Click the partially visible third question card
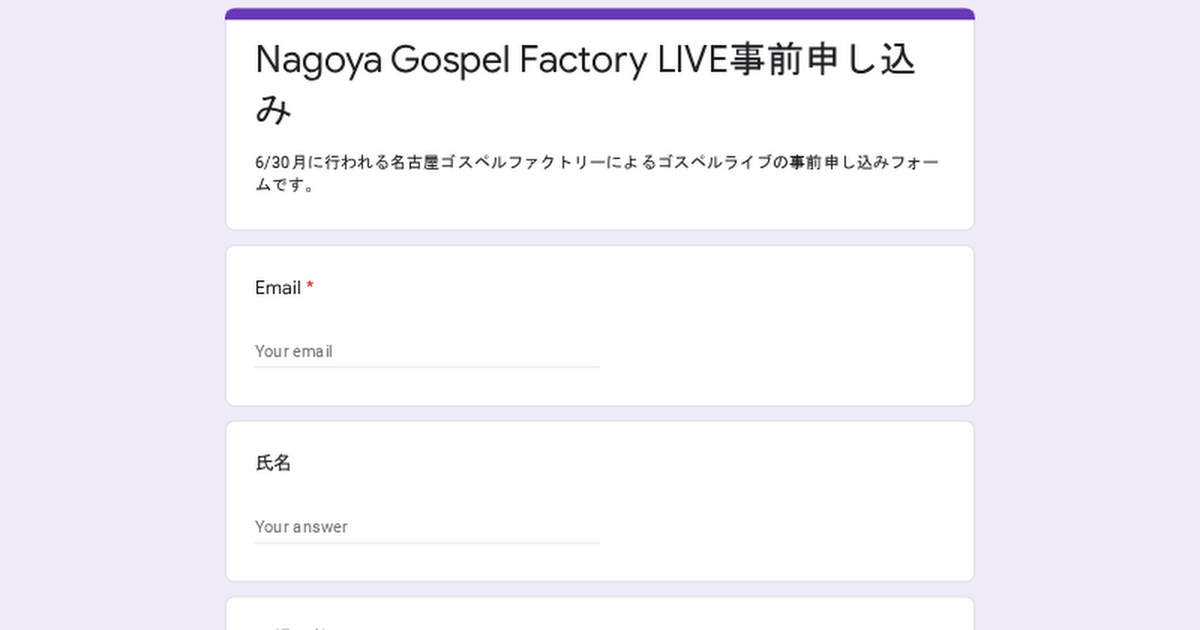1200x630 pixels. 600,614
